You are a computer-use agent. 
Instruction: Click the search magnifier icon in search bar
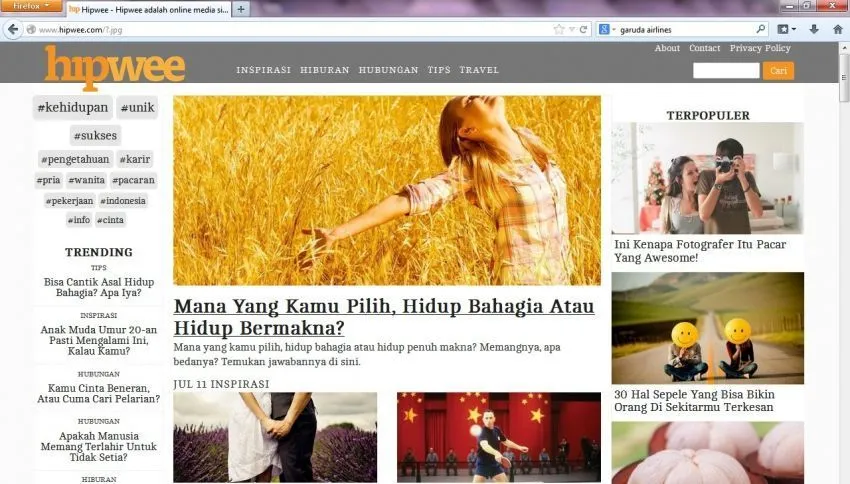761,29
